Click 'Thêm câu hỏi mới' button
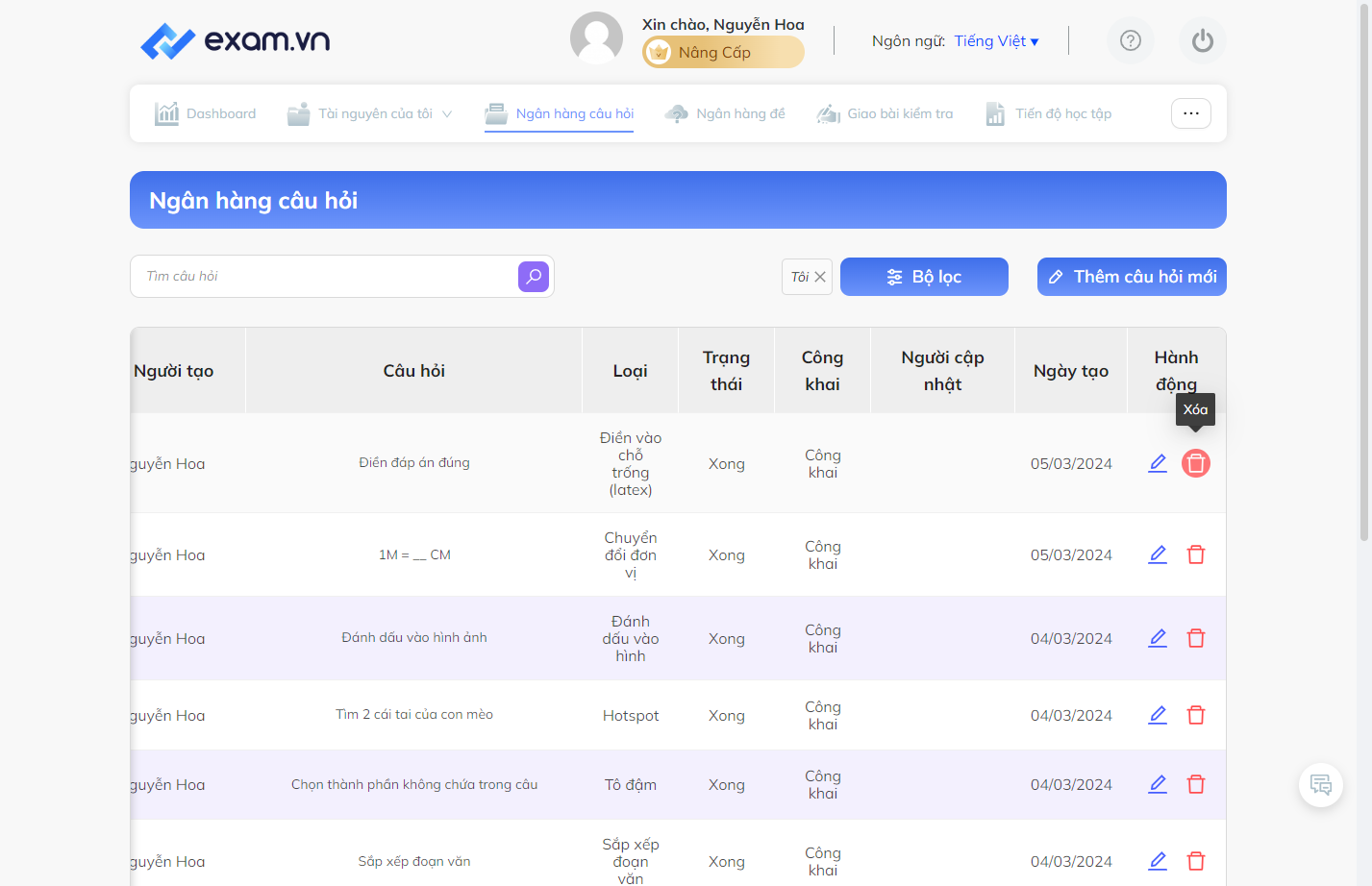The width and height of the screenshot is (1372, 886). click(x=1132, y=277)
